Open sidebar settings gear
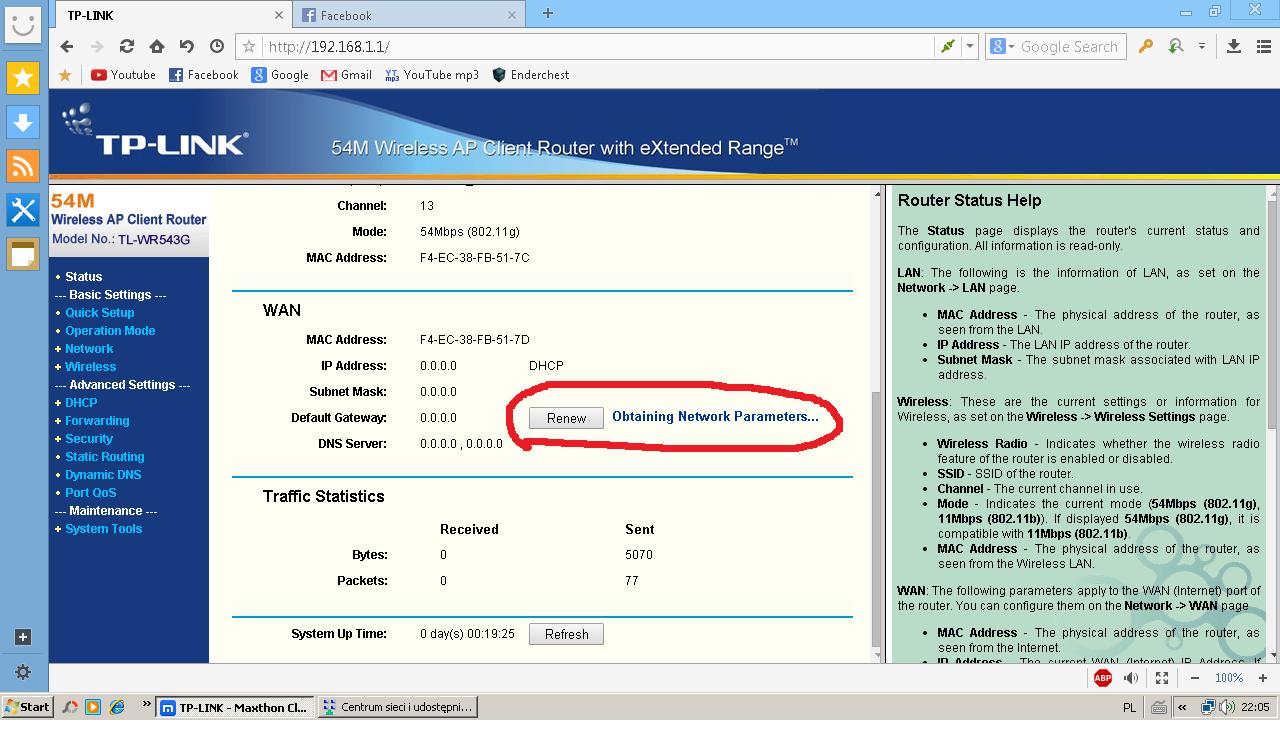 point(23,672)
